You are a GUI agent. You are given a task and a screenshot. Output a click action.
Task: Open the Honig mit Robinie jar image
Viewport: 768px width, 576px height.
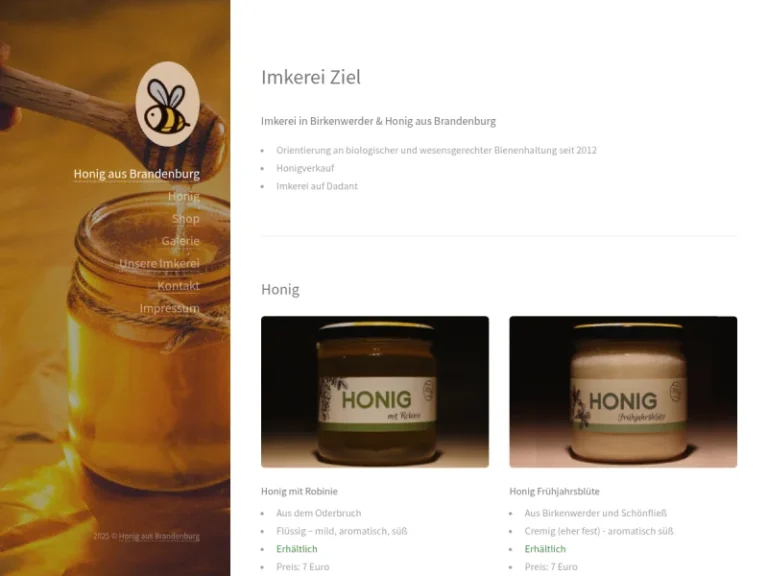(x=375, y=392)
